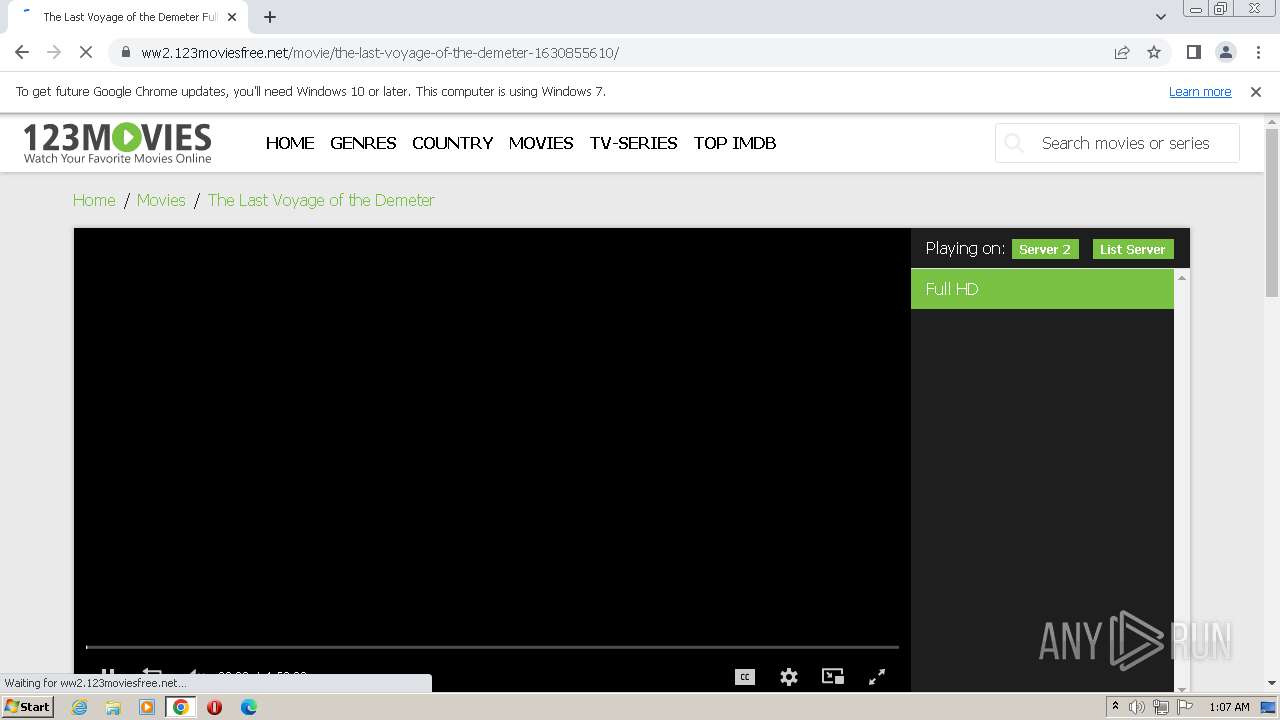Open the Learn more link

1200,92
